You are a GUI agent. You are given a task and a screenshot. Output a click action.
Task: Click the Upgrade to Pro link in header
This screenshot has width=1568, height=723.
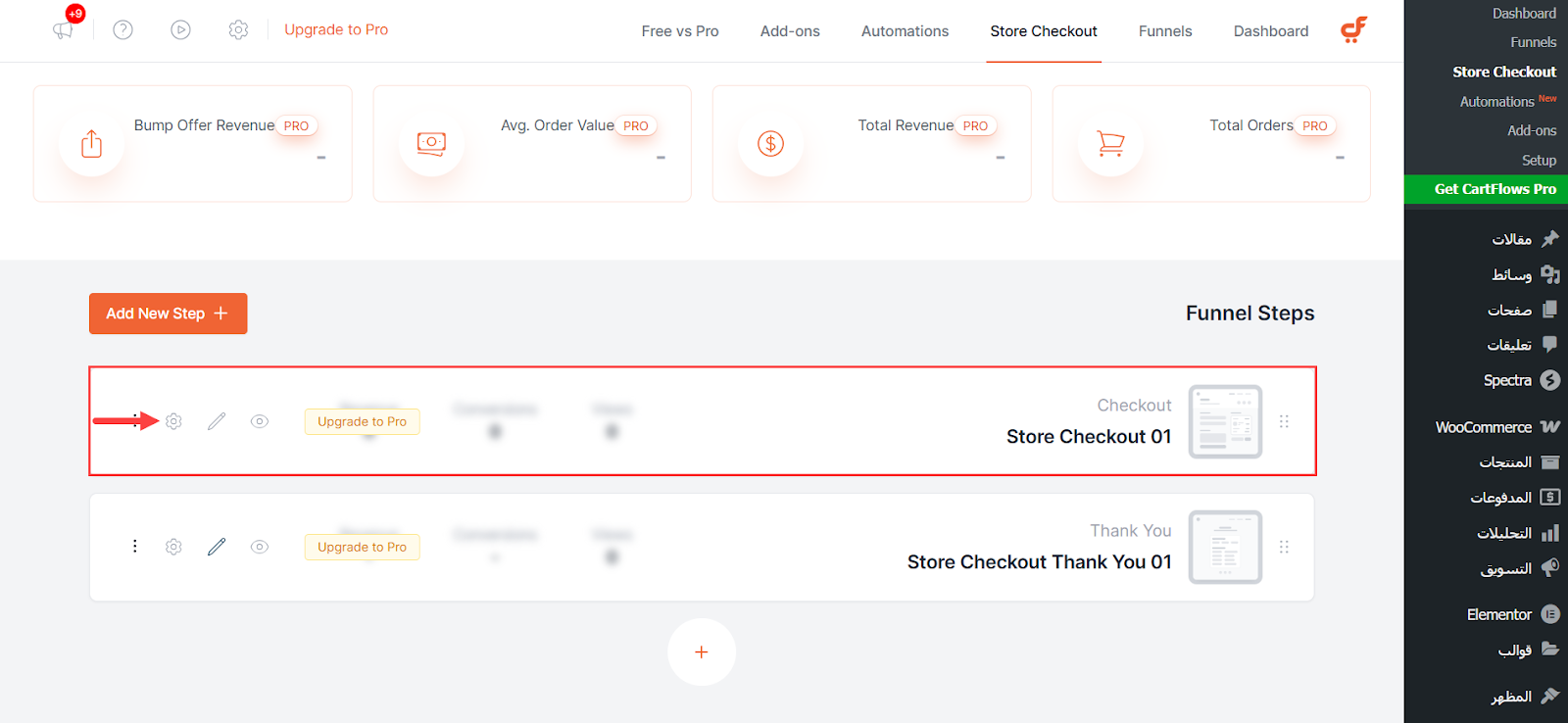[336, 29]
